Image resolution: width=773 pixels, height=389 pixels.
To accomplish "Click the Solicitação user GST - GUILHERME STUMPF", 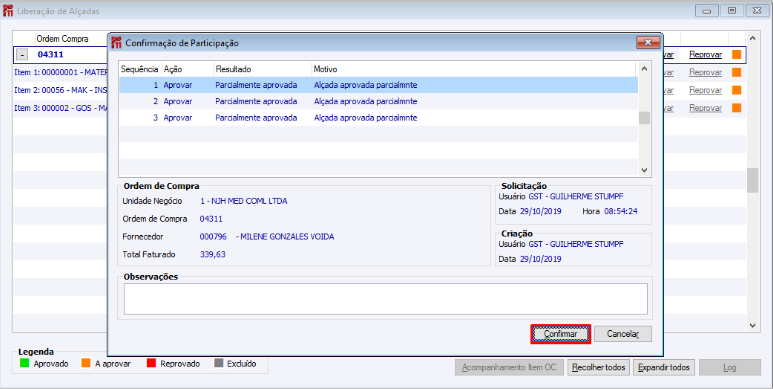I will pyautogui.click(x=576, y=196).
